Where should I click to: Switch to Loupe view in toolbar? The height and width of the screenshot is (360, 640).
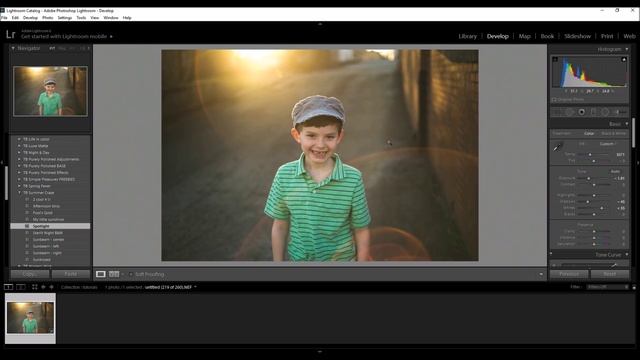100,274
